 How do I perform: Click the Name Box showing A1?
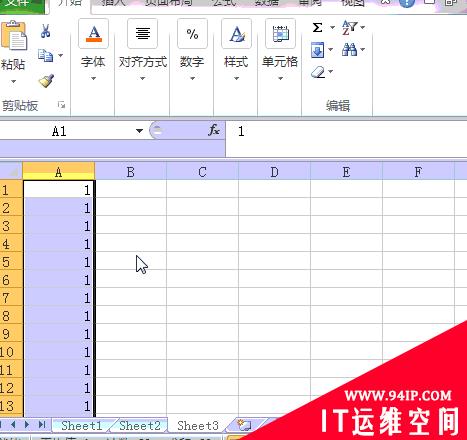tap(67, 131)
